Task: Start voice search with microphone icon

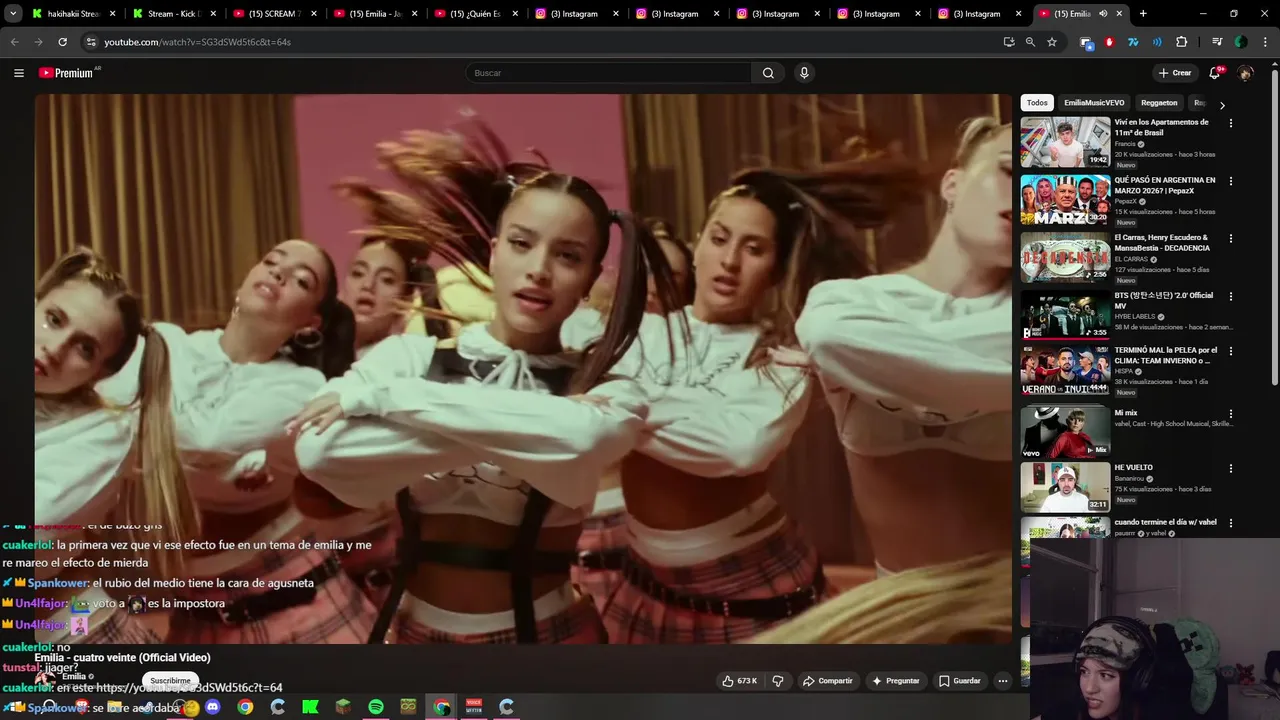Action: 803,73
